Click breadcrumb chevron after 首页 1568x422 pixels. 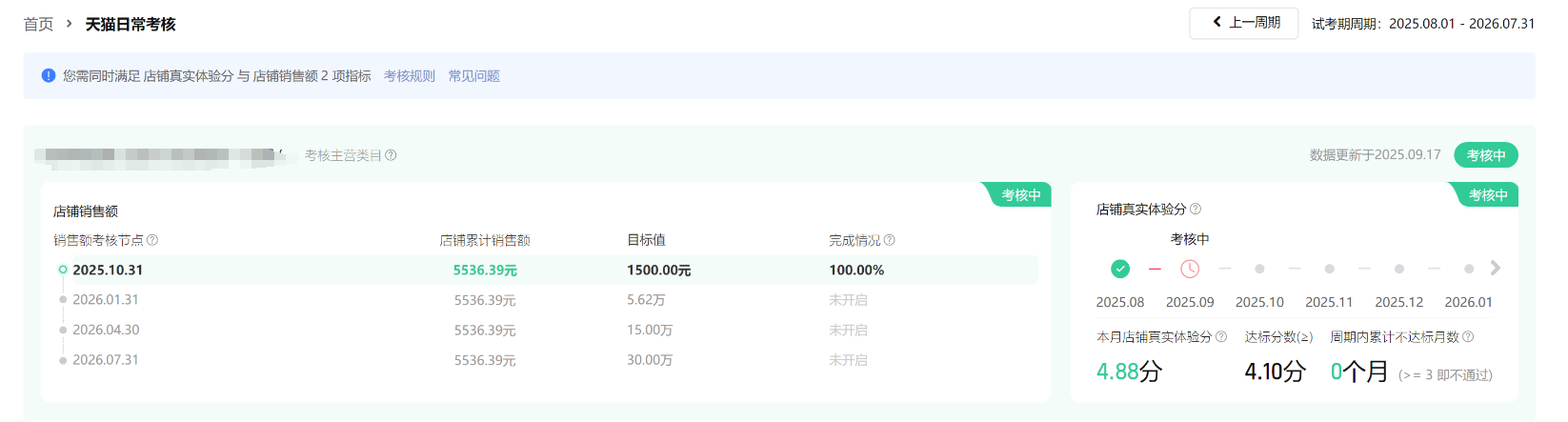pyautogui.click(x=70, y=24)
